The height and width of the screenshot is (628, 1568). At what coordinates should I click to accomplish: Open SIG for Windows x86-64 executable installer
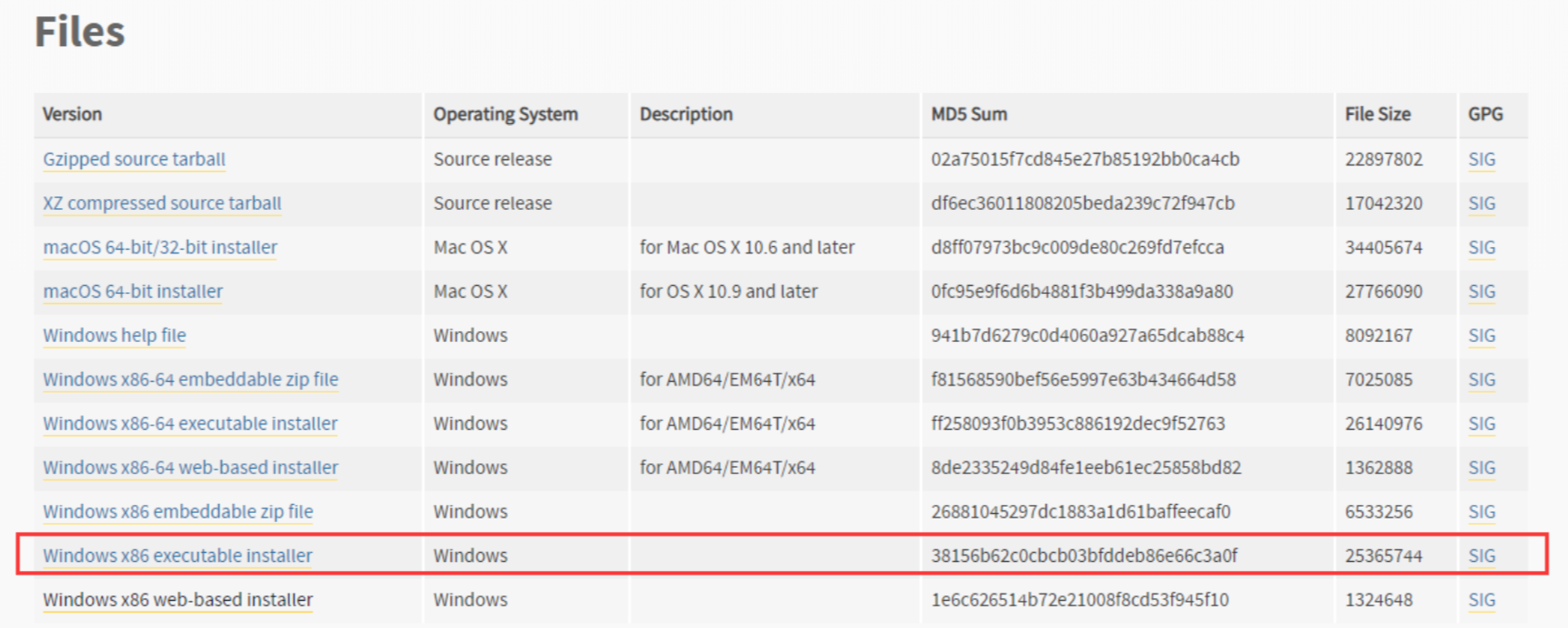tap(1481, 423)
